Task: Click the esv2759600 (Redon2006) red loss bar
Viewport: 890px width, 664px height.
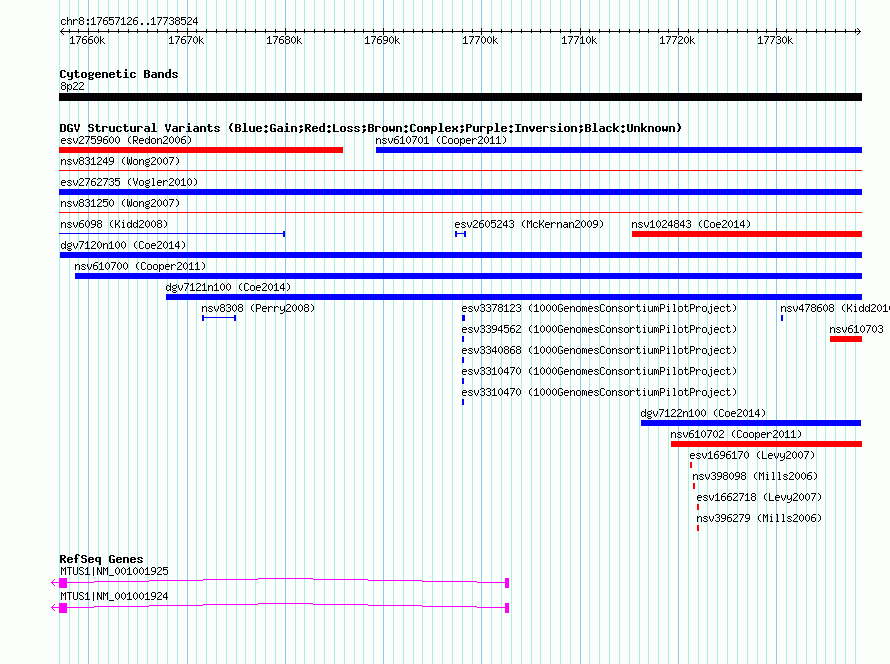Action: [201, 150]
